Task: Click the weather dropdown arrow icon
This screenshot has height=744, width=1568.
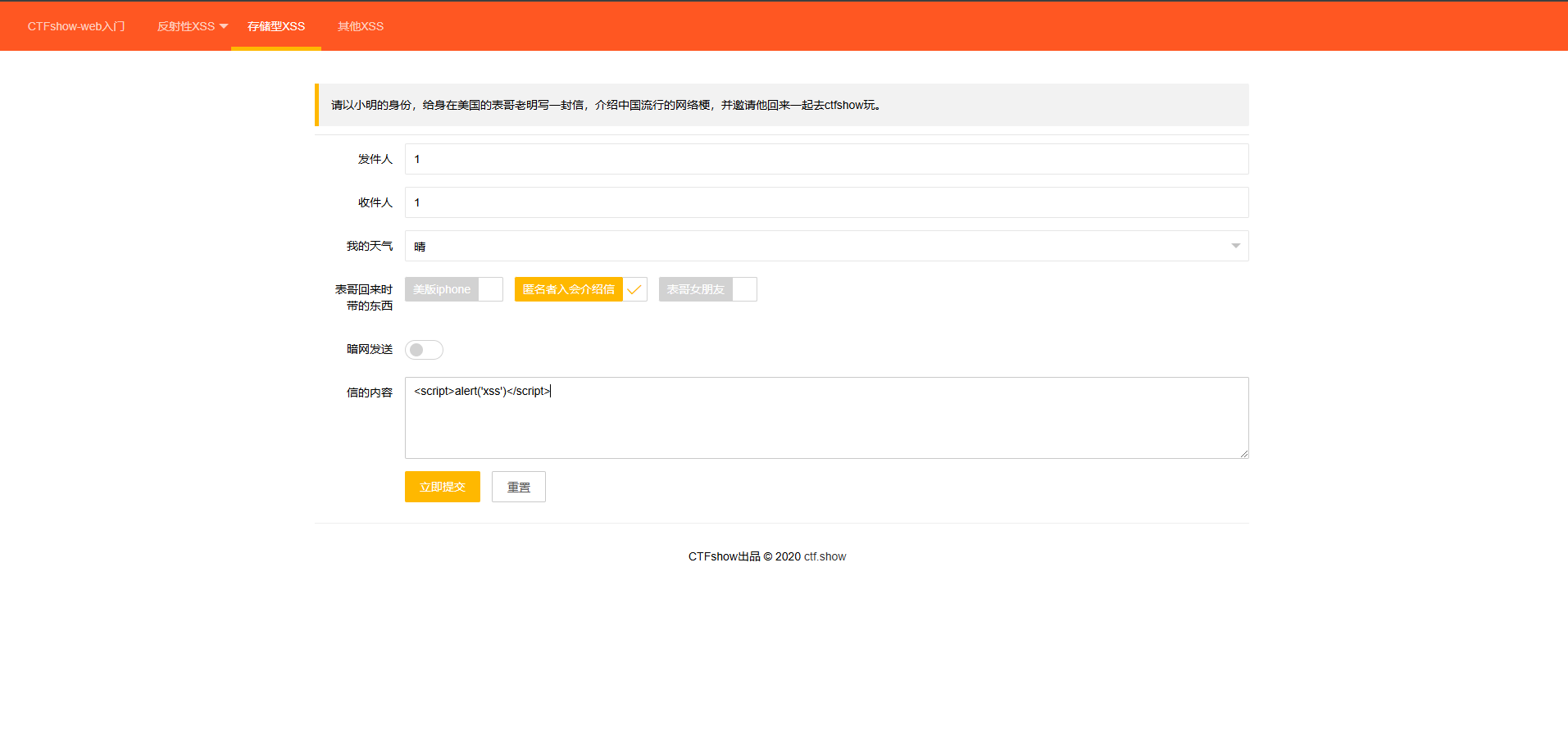Action: pyautogui.click(x=1235, y=246)
